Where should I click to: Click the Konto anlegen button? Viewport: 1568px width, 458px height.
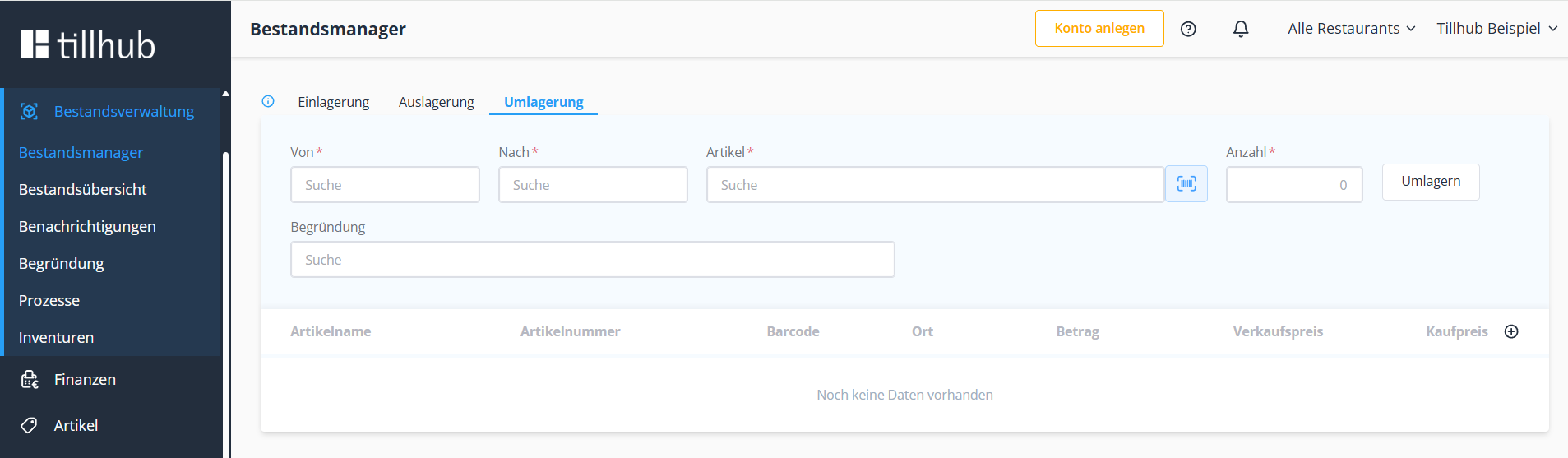click(1099, 29)
